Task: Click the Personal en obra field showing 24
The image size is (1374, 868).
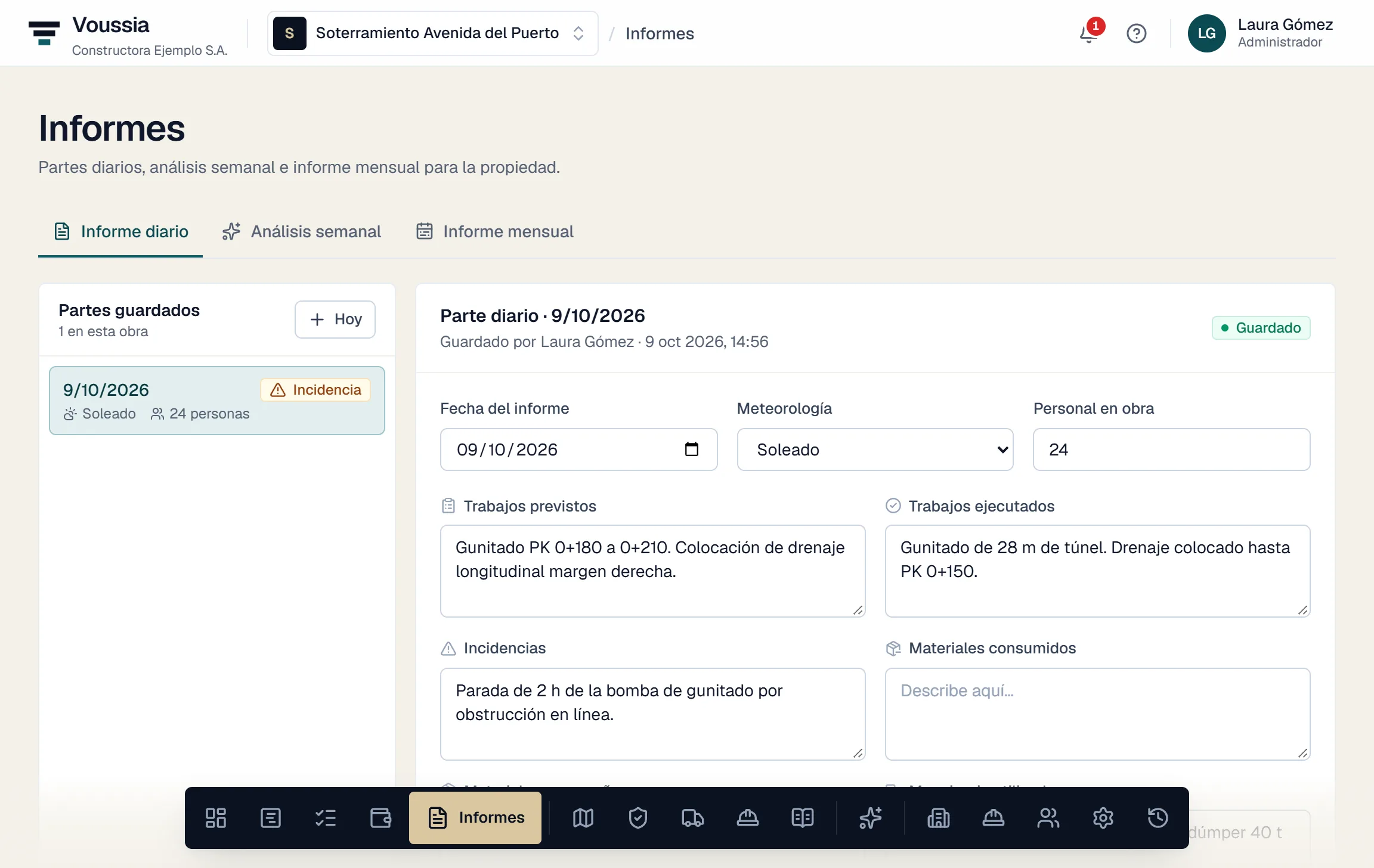Action: (1171, 449)
